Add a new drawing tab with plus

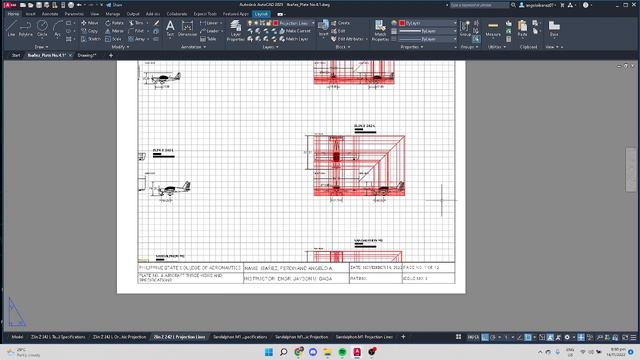coord(111,55)
